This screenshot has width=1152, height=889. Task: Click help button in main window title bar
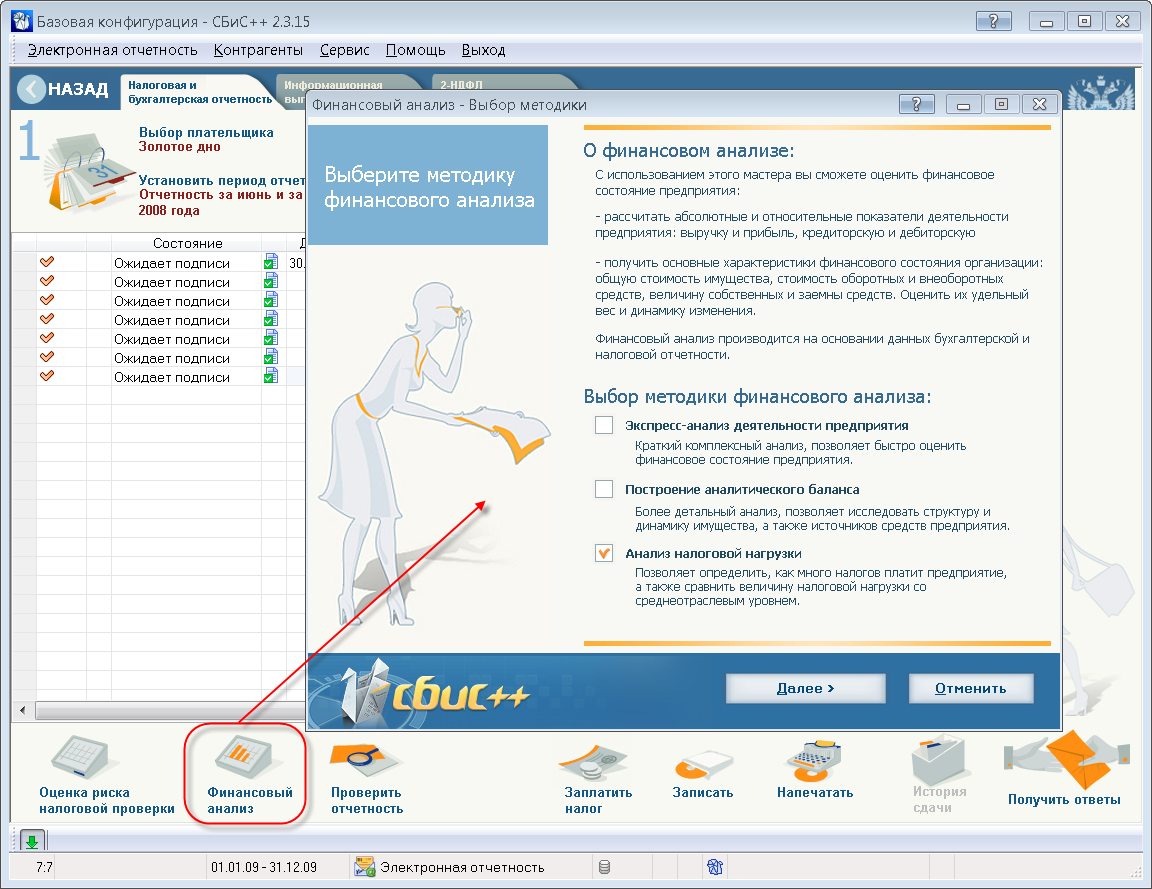click(x=993, y=21)
